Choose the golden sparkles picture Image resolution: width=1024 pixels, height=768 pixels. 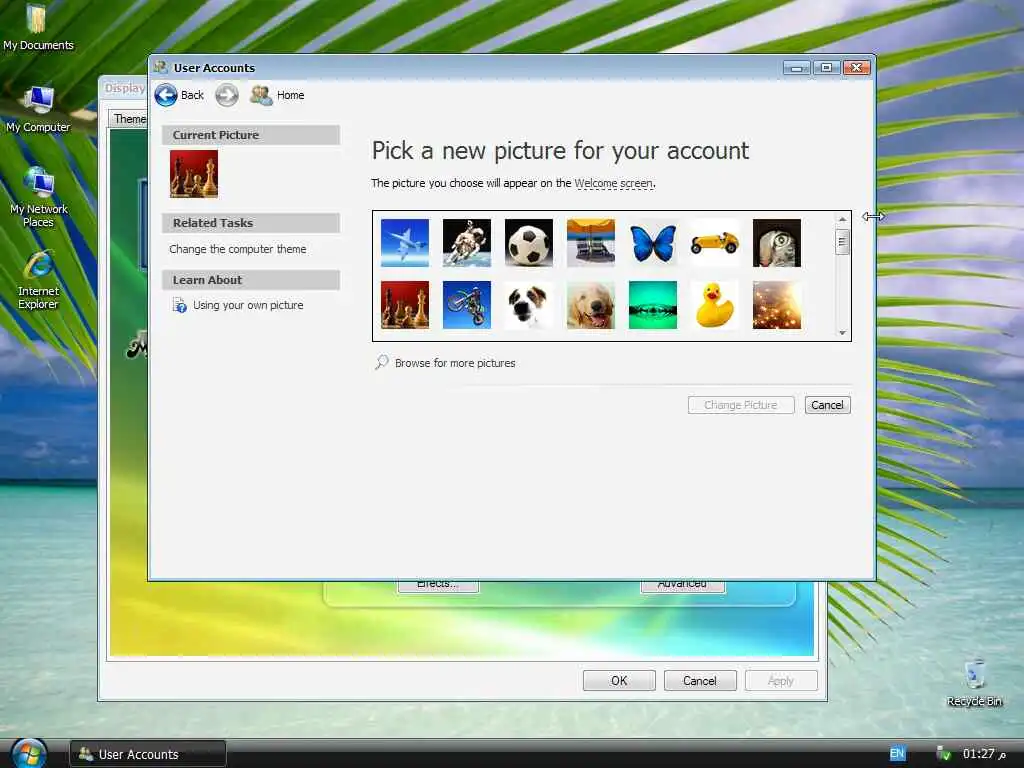click(777, 305)
